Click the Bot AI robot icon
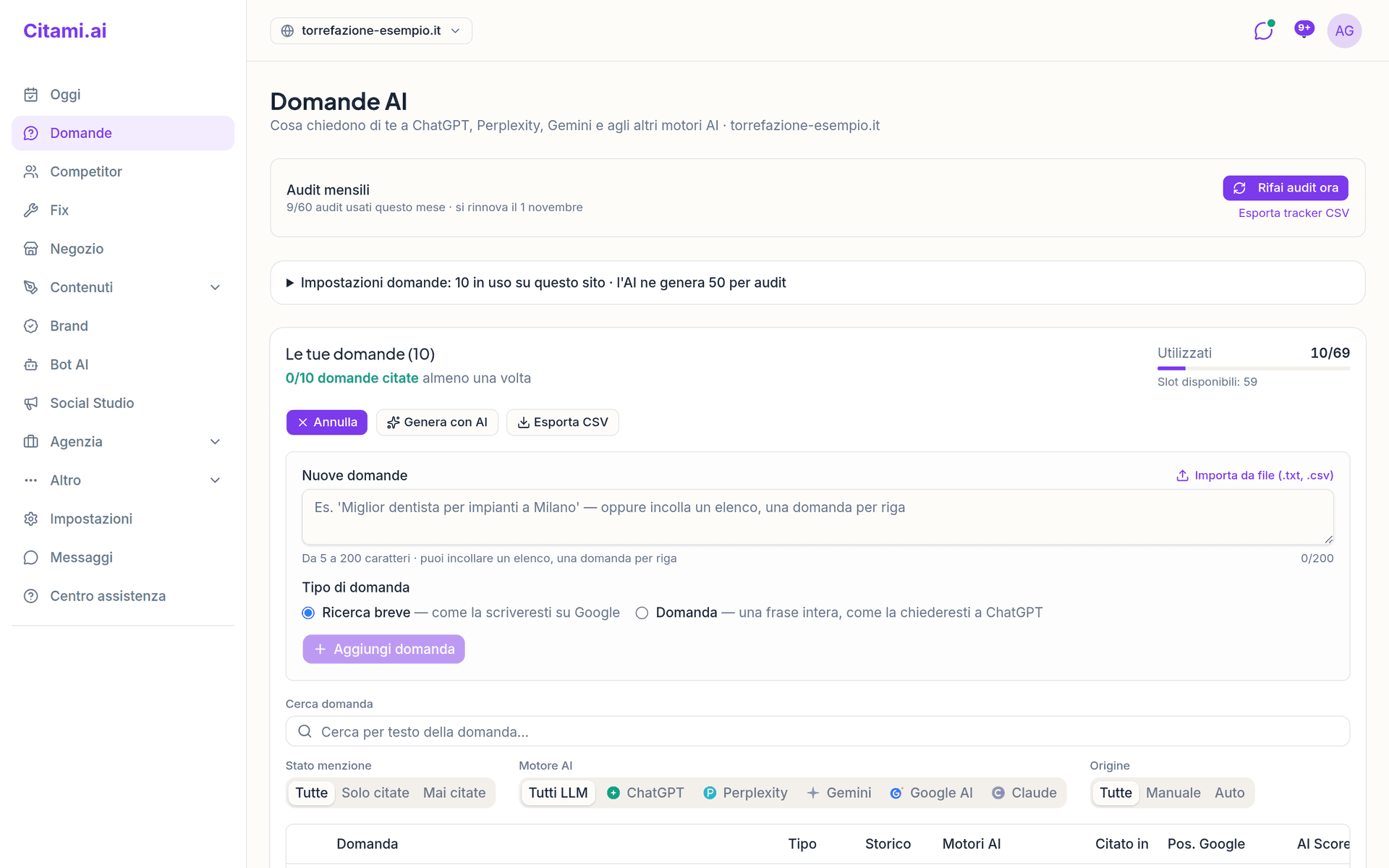The height and width of the screenshot is (868, 1389). coord(30,365)
